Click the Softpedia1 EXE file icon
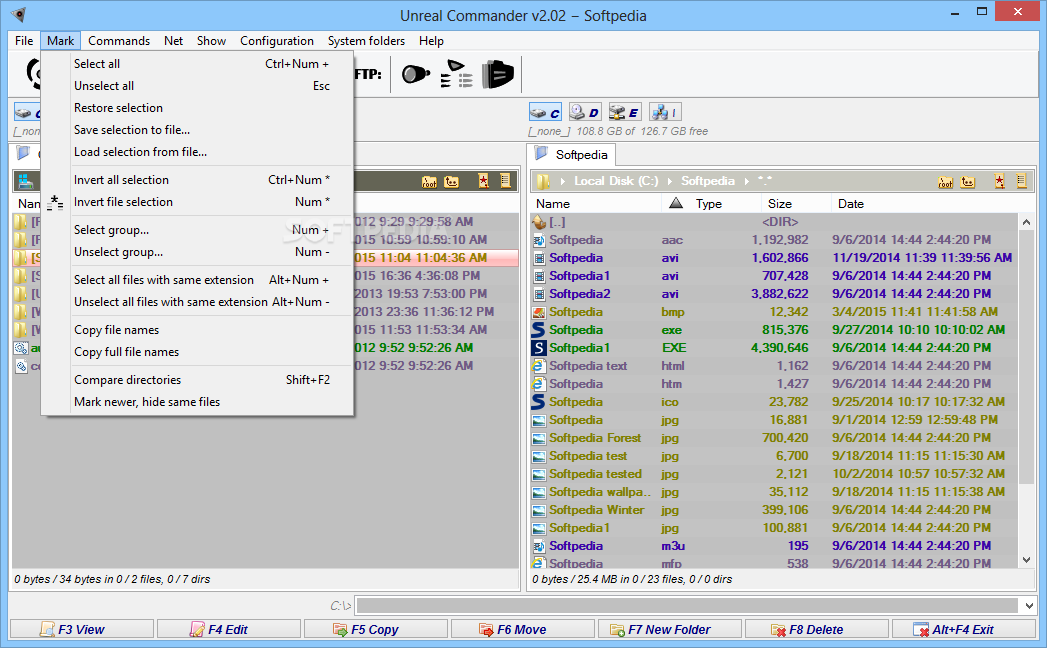Viewport: 1047px width, 648px height. point(538,348)
